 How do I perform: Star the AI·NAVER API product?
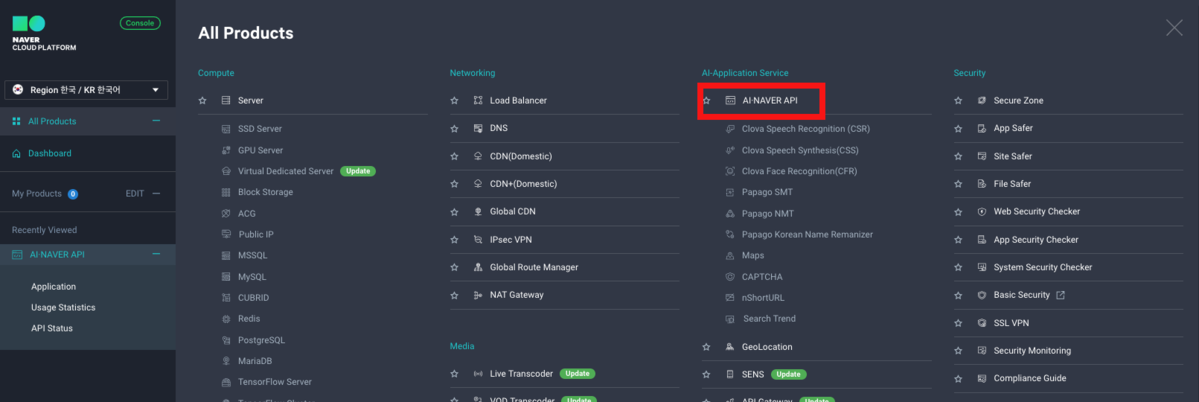coord(707,101)
